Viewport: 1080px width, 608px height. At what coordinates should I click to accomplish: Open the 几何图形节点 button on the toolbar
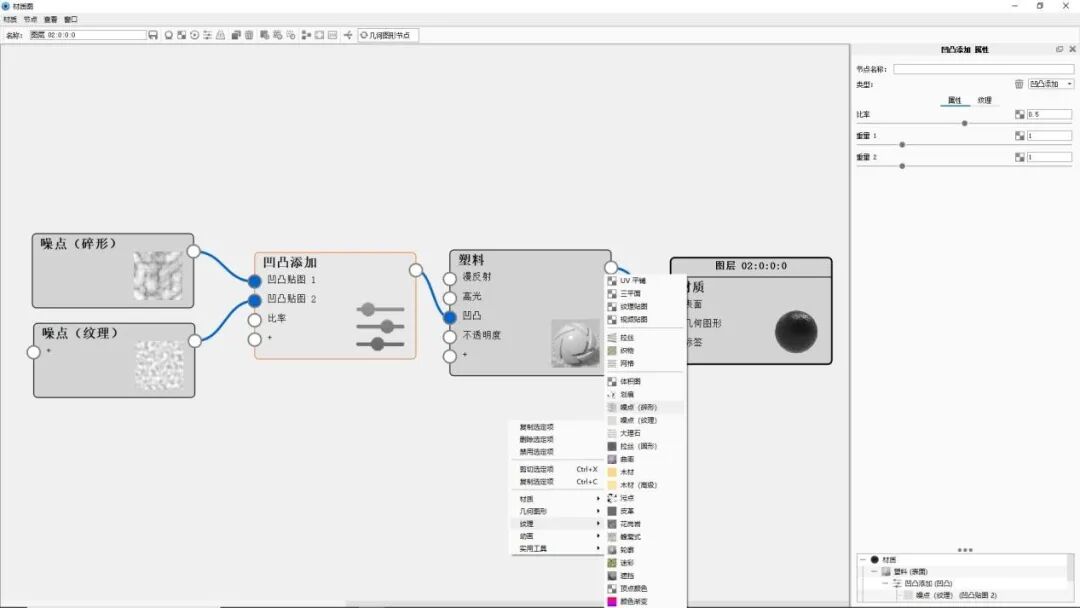[390, 35]
